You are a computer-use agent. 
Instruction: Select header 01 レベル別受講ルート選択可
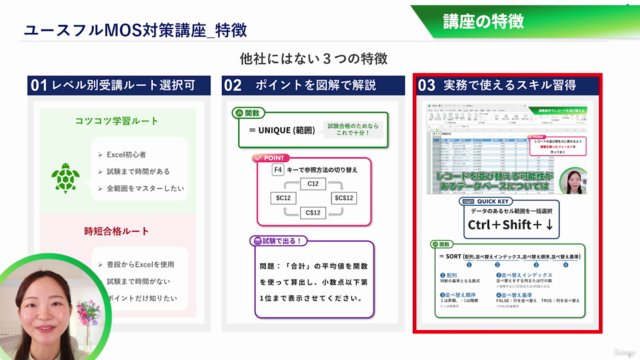pyautogui.click(x=119, y=85)
